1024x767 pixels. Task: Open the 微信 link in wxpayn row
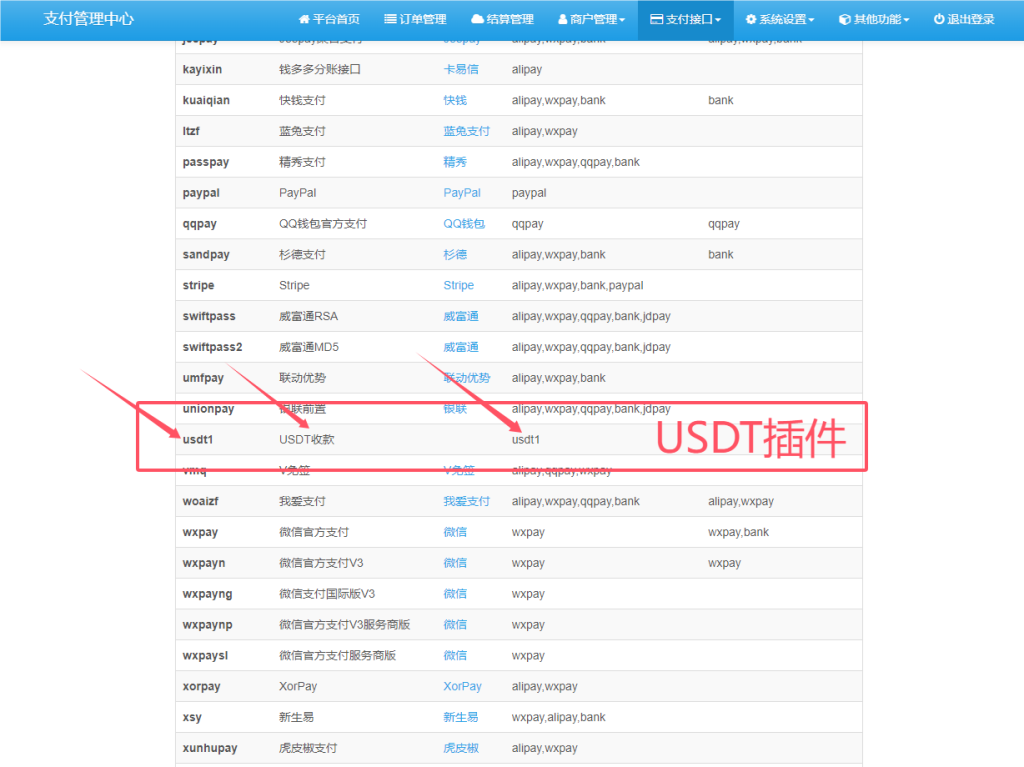pos(455,563)
